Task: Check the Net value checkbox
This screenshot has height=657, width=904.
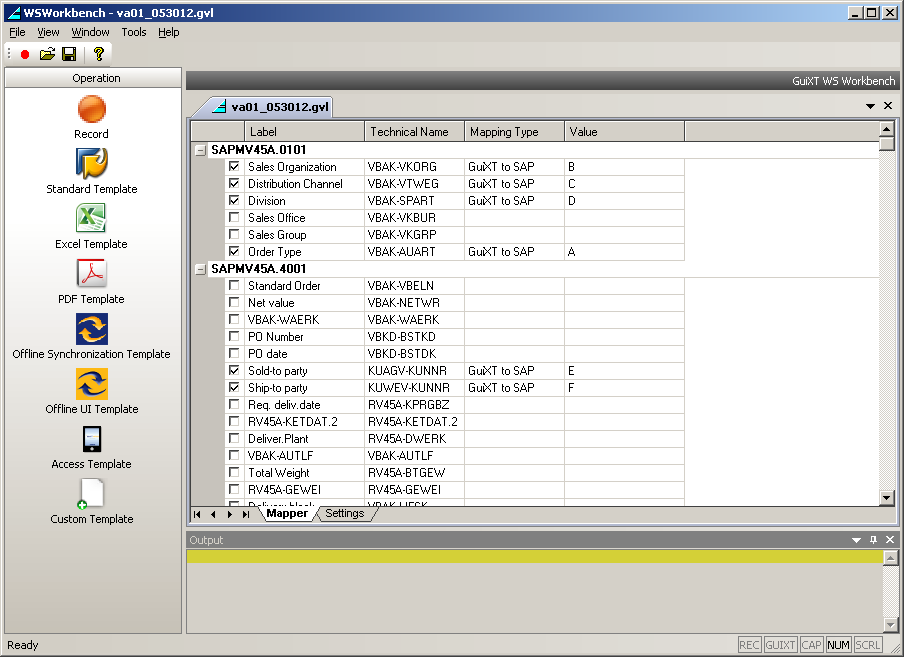Action: (234, 302)
